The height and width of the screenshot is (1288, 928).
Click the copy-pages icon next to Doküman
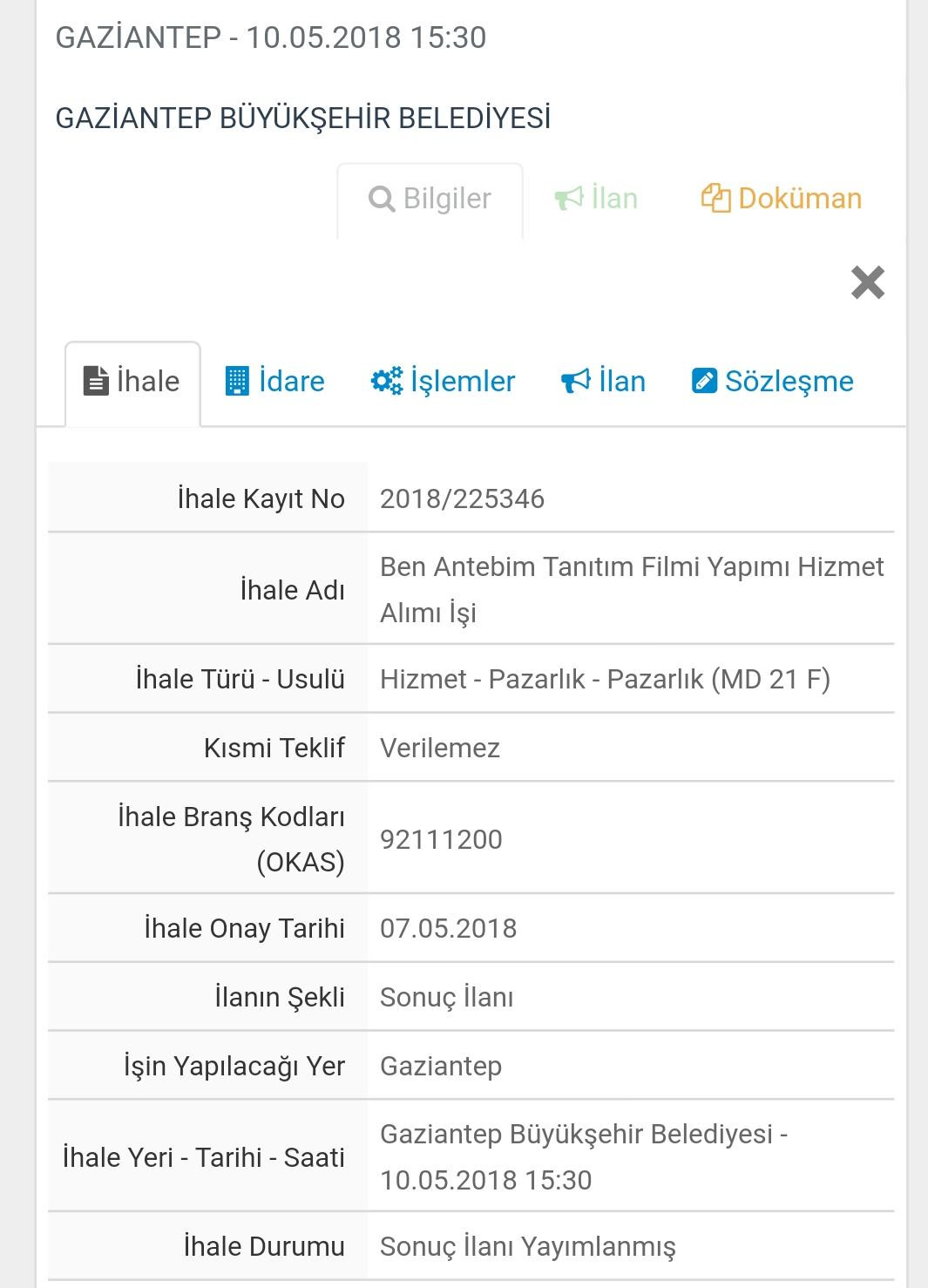pyautogui.click(x=715, y=199)
